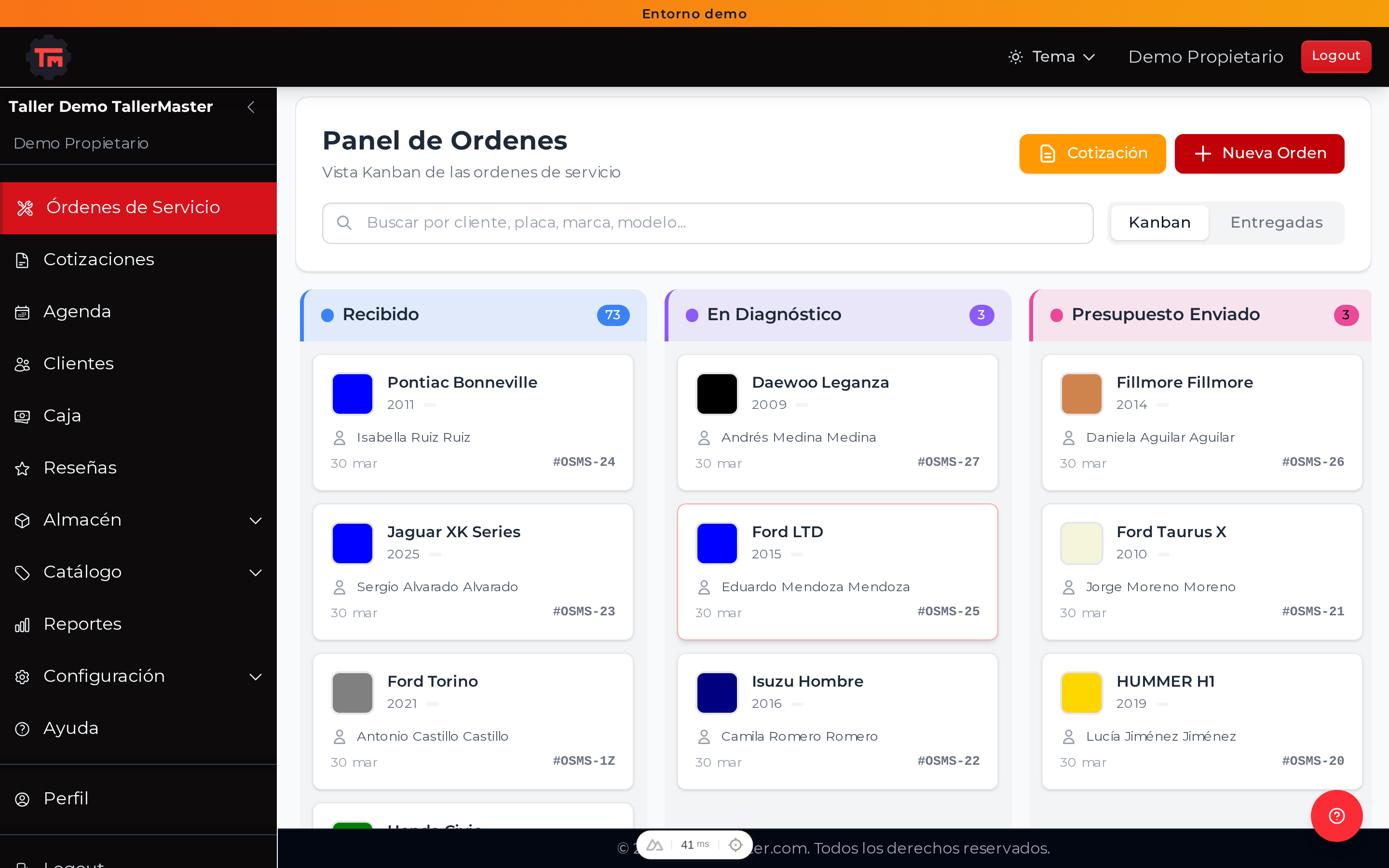
Task: Click the En Diagnóstico column header
Action: coord(838,315)
